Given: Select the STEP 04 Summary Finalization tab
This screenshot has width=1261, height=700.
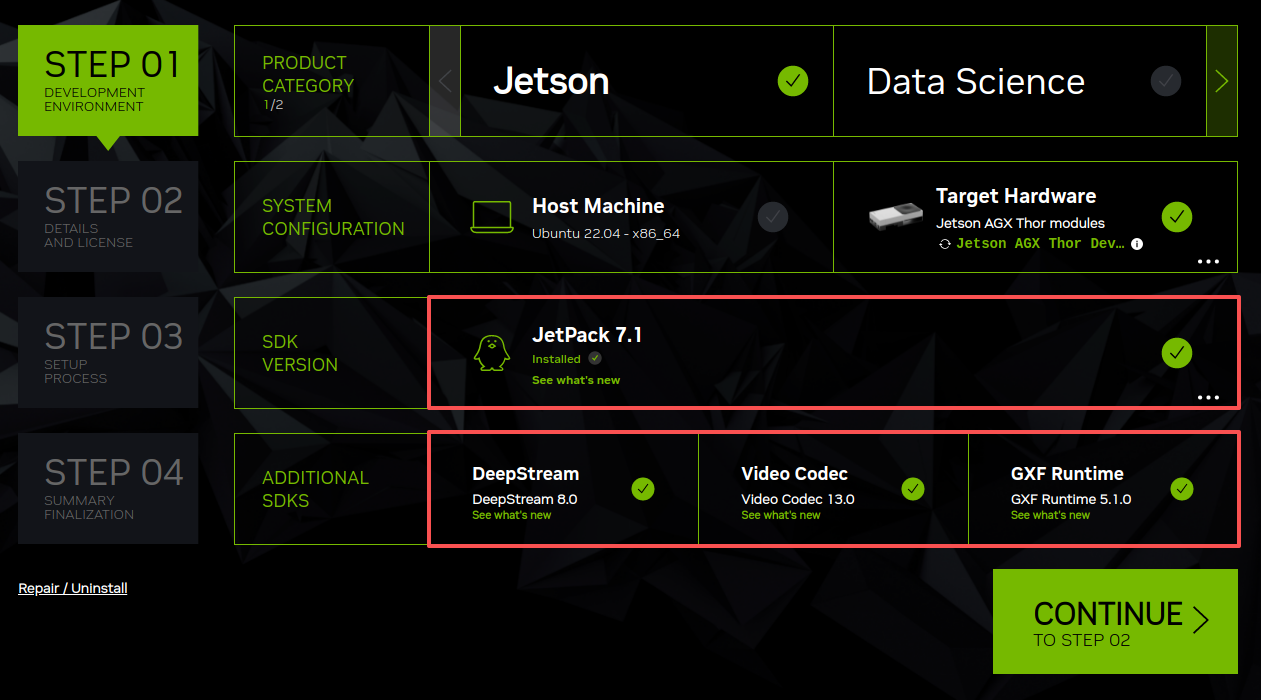Looking at the screenshot, I should (x=108, y=488).
